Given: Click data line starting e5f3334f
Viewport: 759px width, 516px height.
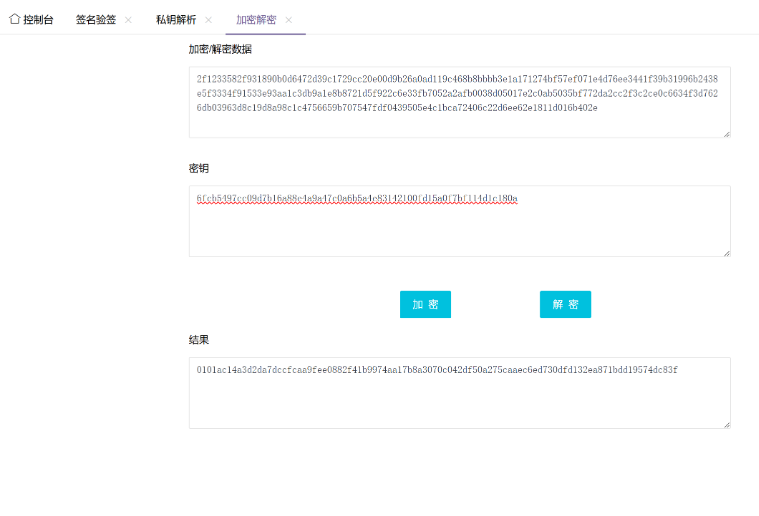Looking at the screenshot, I should tap(457, 93).
